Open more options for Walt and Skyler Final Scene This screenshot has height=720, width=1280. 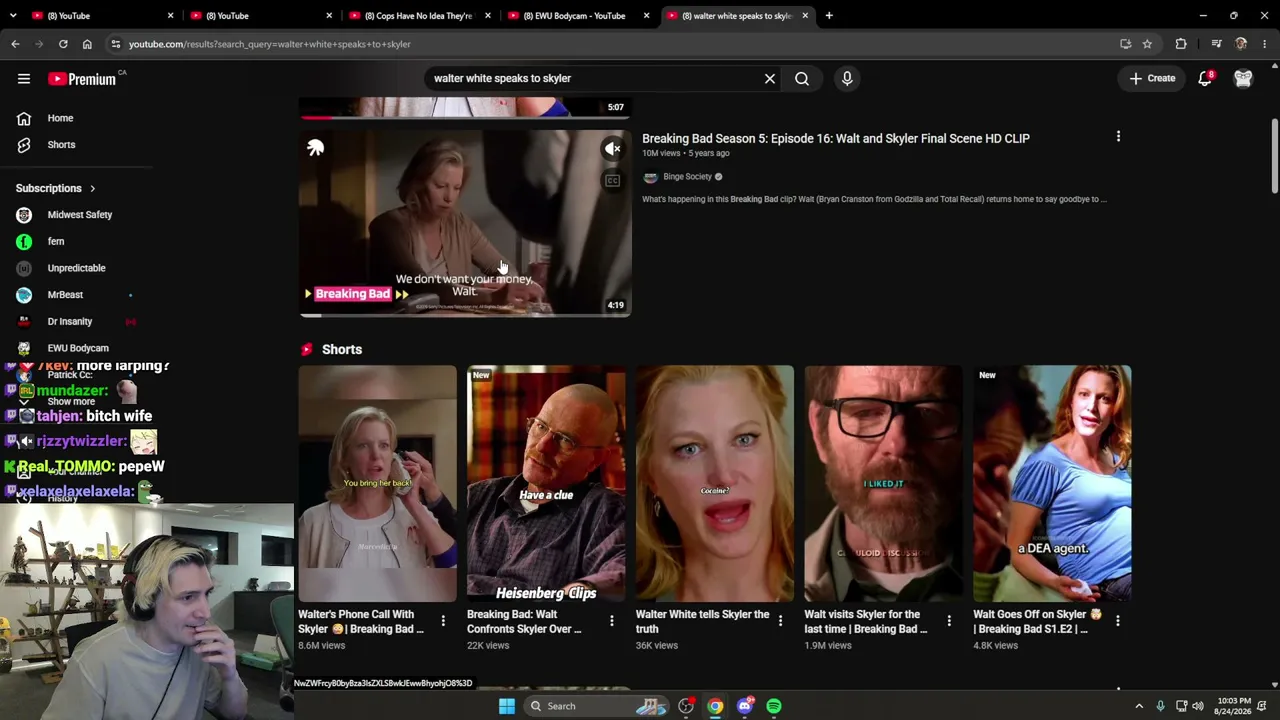1118,137
